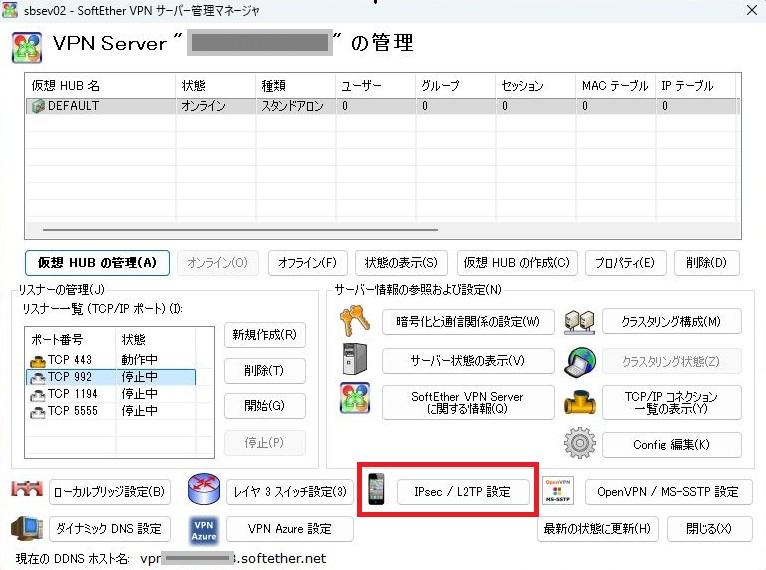
Task: Click 開始(G) to start listener
Action: pyautogui.click(x=265, y=405)
